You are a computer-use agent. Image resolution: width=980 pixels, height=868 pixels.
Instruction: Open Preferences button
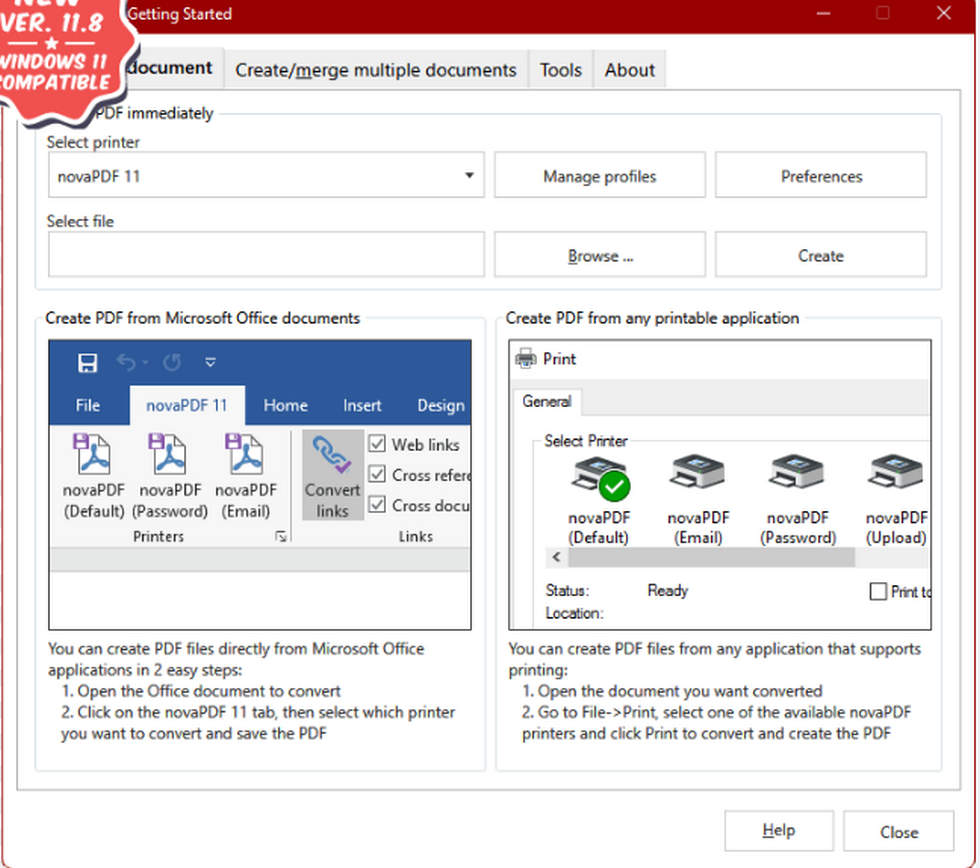pyautogui.click(x=821, y=176)
